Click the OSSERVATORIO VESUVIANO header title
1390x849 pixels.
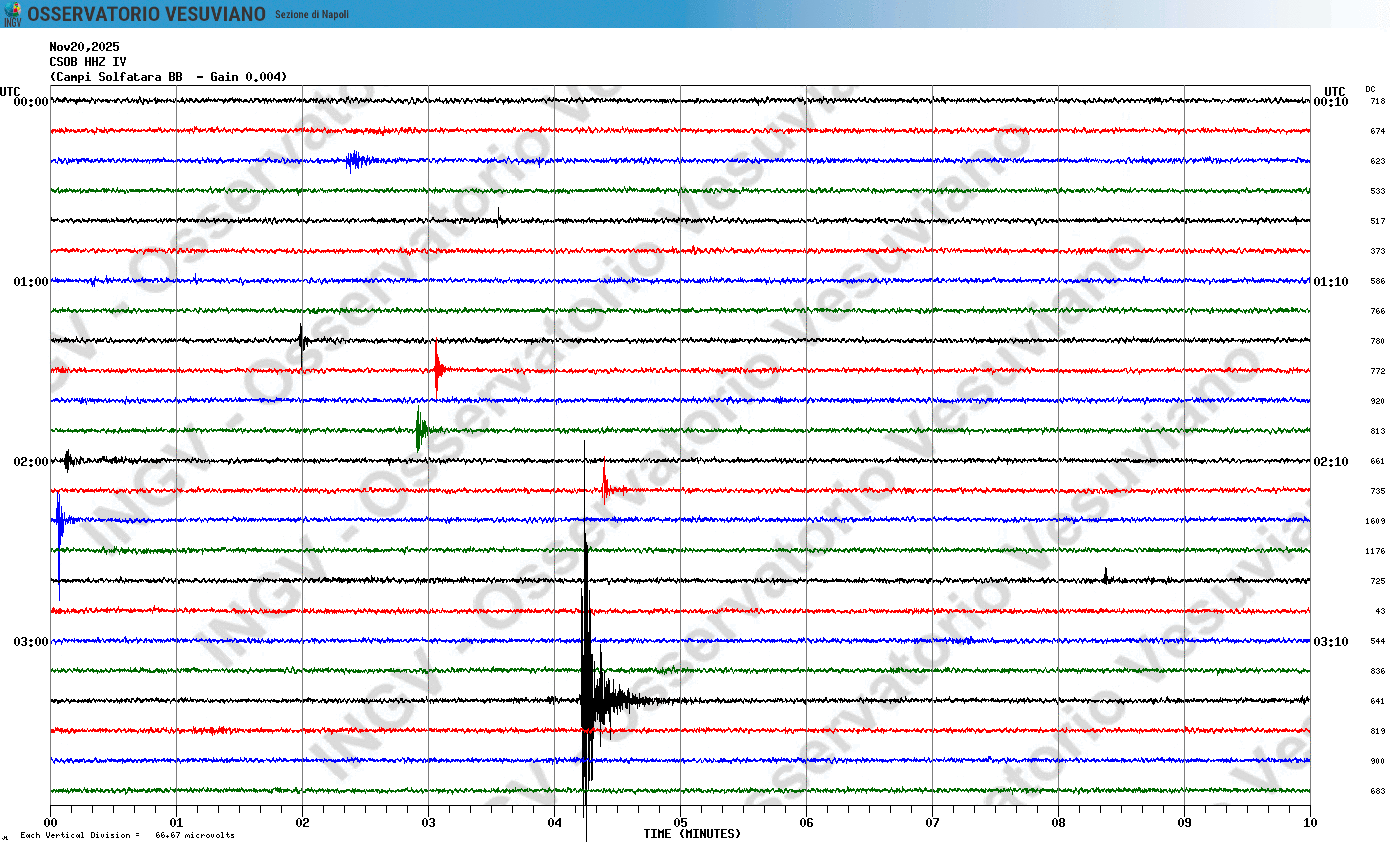pyautogui.click(x=146, y=14)
